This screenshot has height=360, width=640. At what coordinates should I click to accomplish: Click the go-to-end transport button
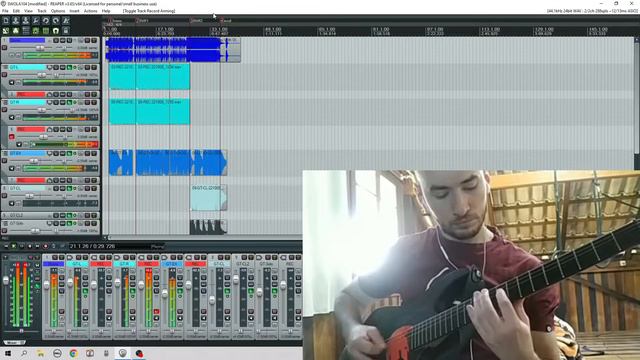[x=38, y=246]
